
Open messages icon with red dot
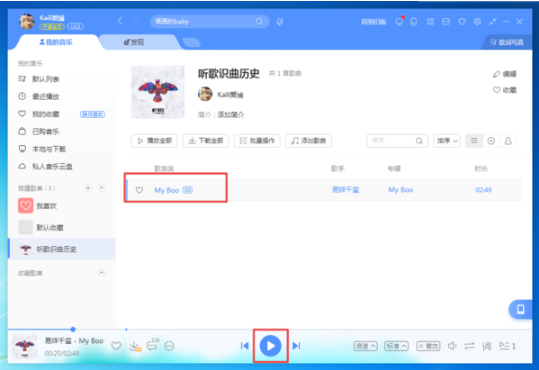pyautogui.click(x=399, y=21)
